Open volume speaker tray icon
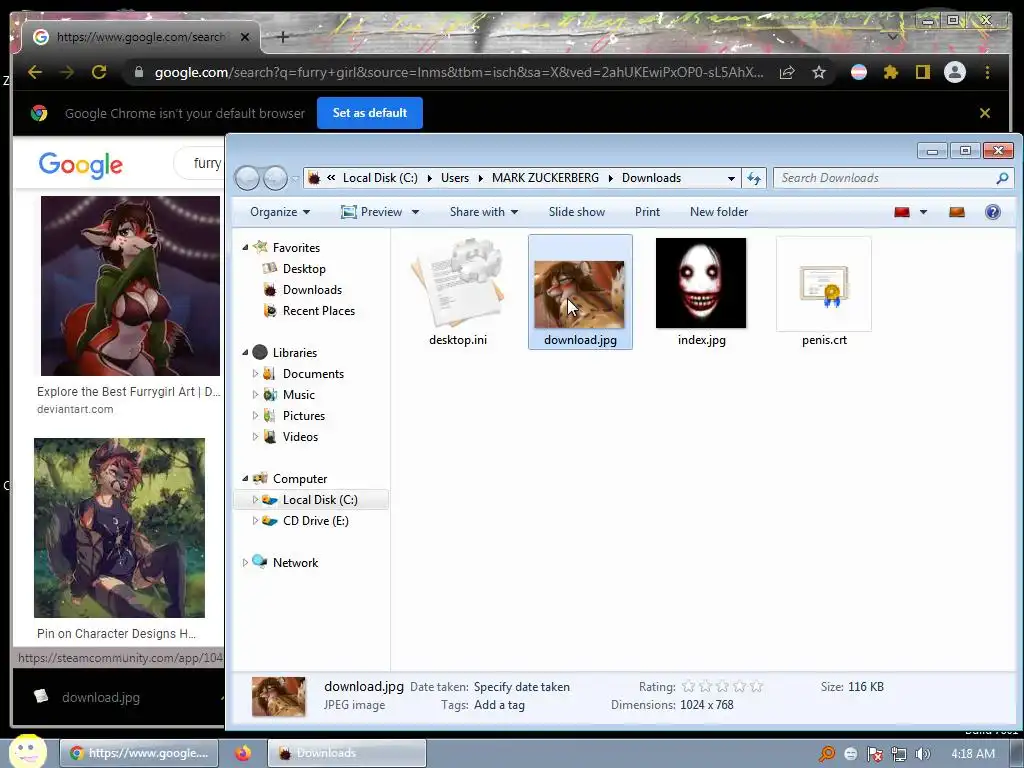This screenshot has height=768, width=1024. coord(923,754)
